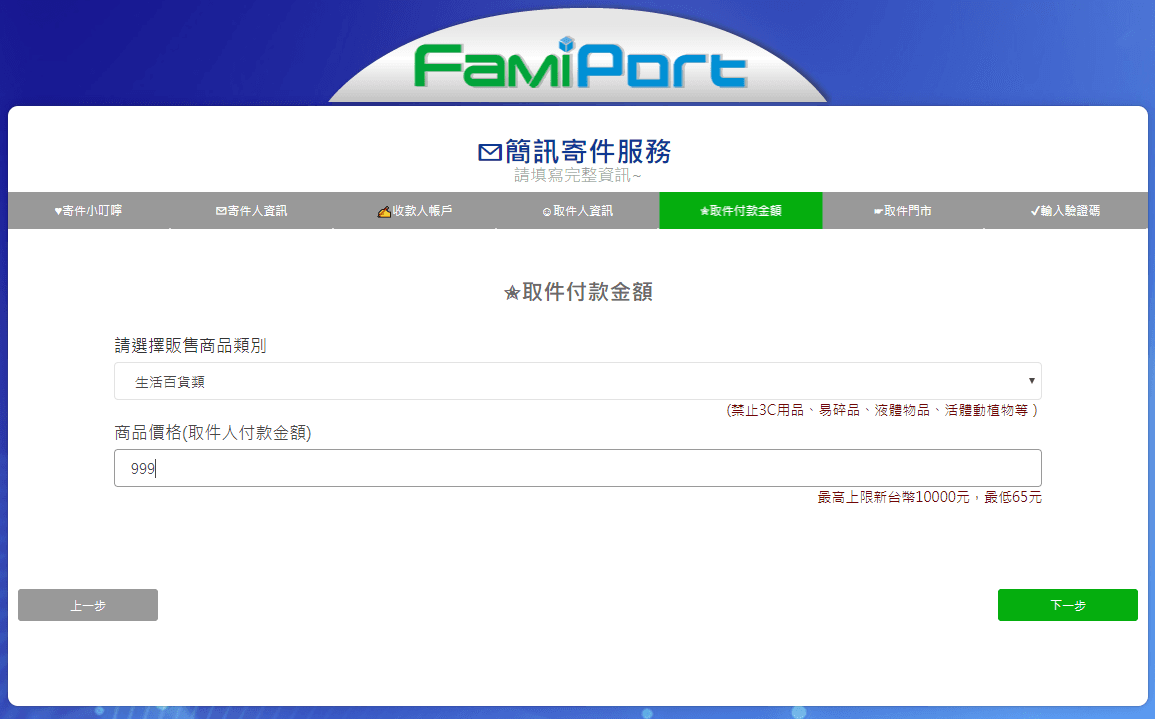Go to the 收款人帳戶 step tab
This screenshot has height=719, width=1155.
[415, 211]
